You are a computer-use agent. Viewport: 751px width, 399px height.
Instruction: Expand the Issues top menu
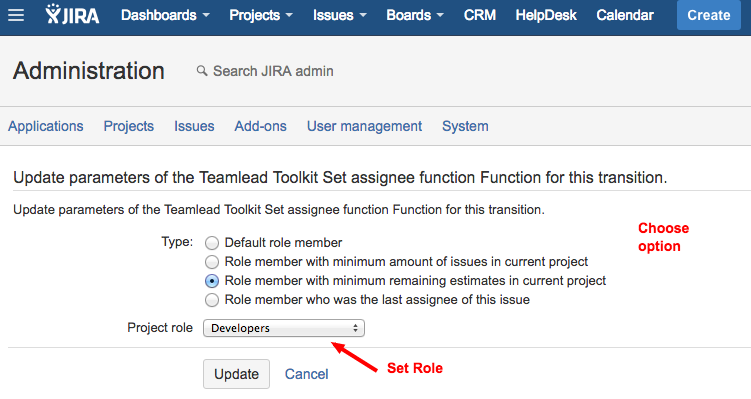click(x=340, y=15)
